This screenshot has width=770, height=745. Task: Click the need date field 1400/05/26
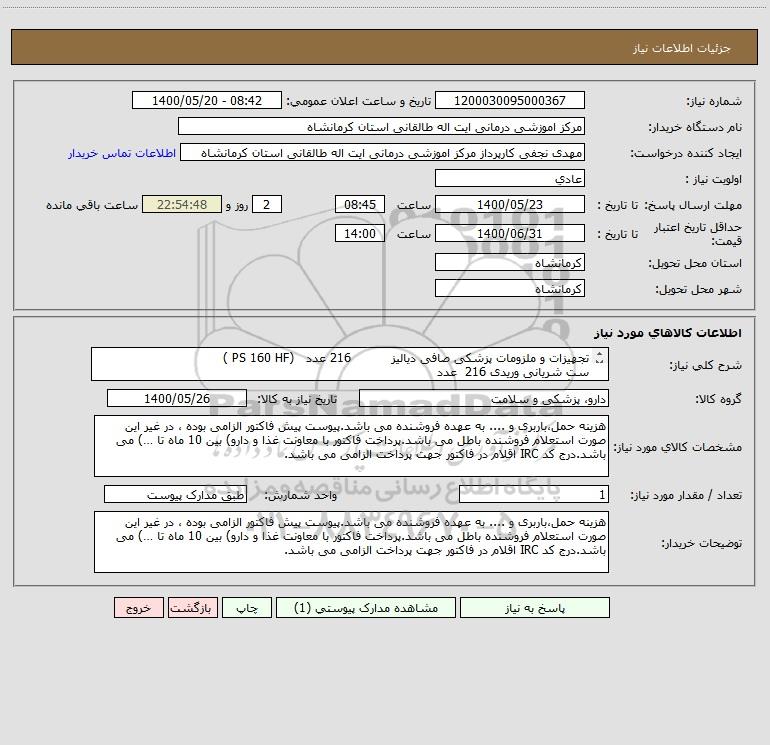pos(177,398)
